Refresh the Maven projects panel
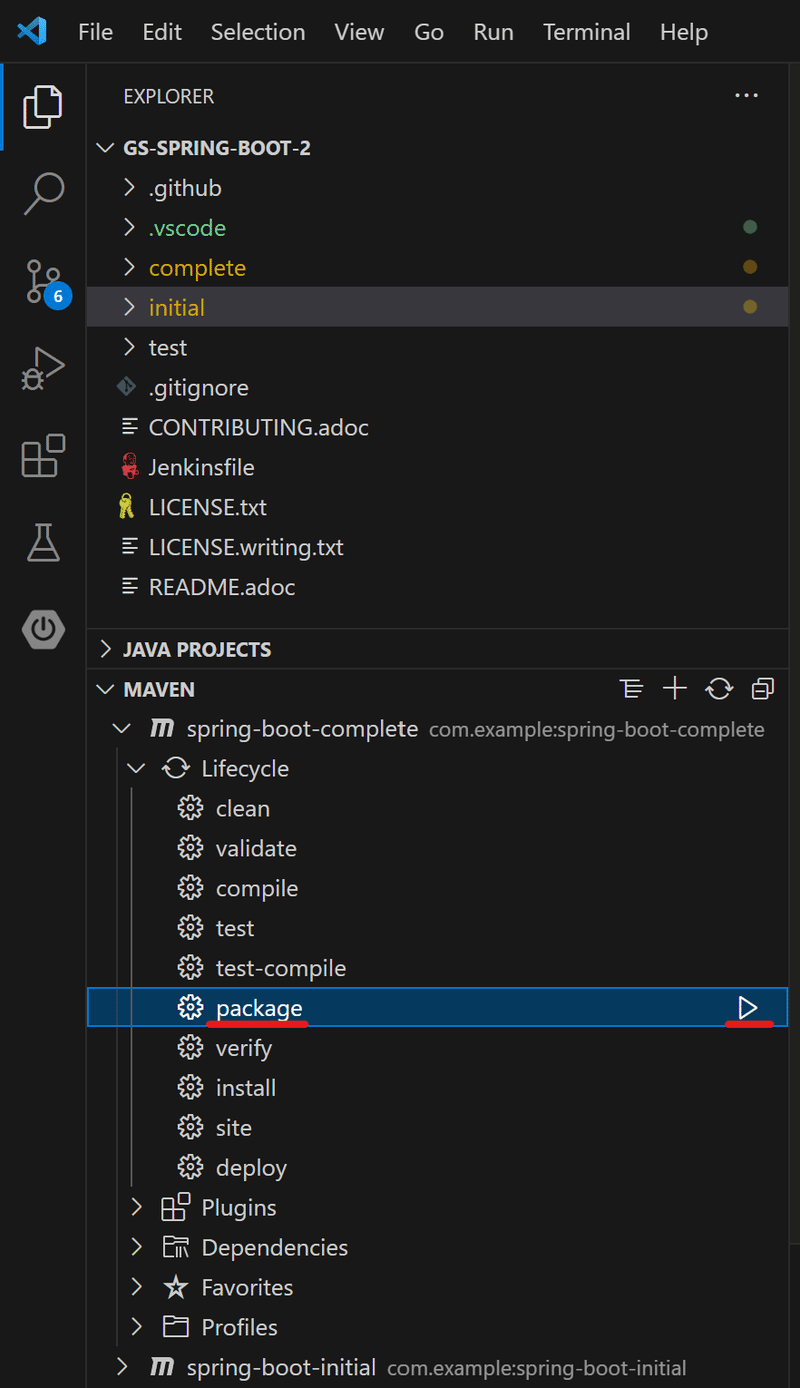800x1388 pixels. [719, 688]
